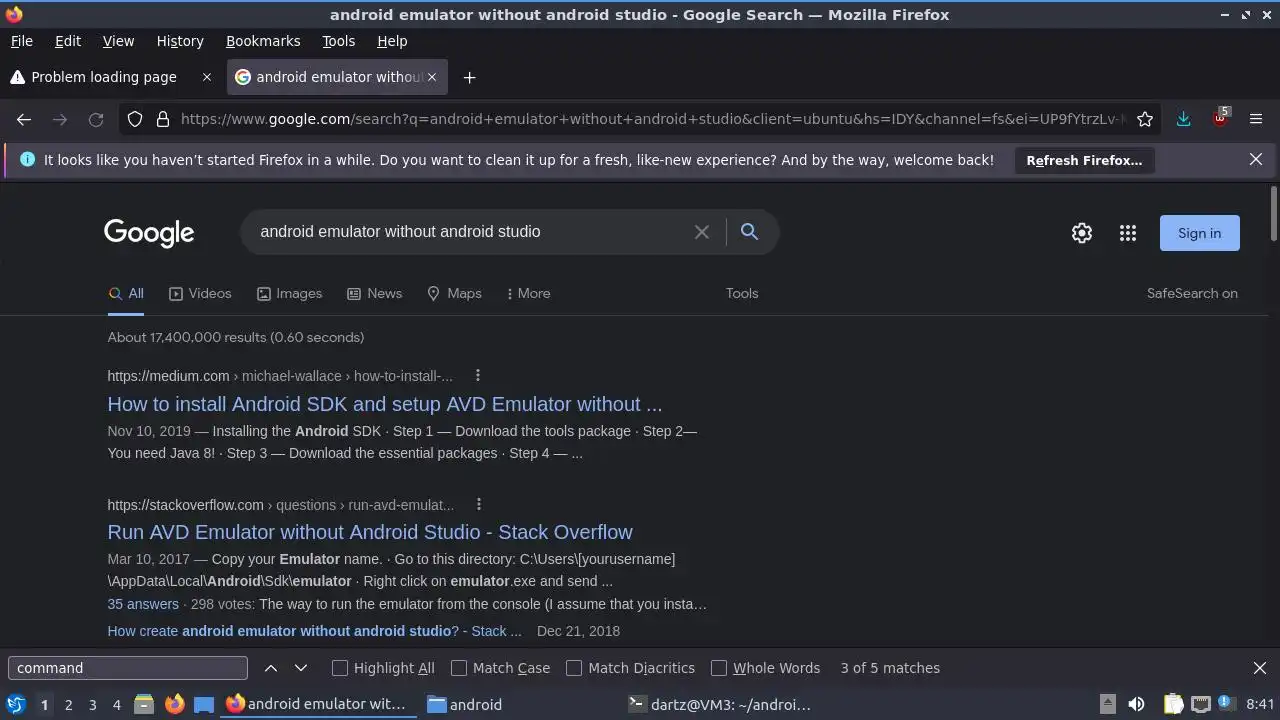Image resolution: width=1280 pixels, height=720 pixels.
Task: Click the URL address bar
Action: 650,119
